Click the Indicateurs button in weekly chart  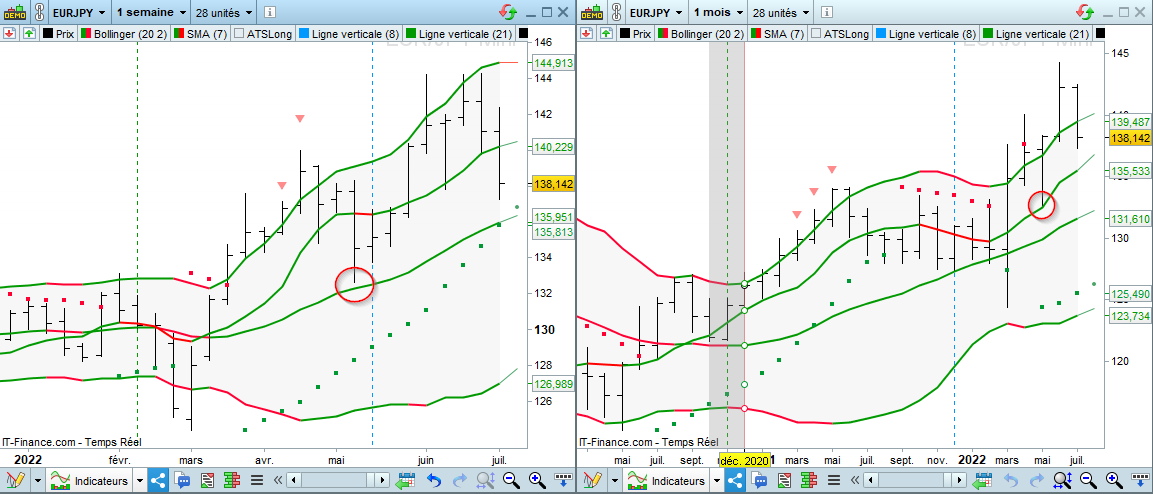89,481
